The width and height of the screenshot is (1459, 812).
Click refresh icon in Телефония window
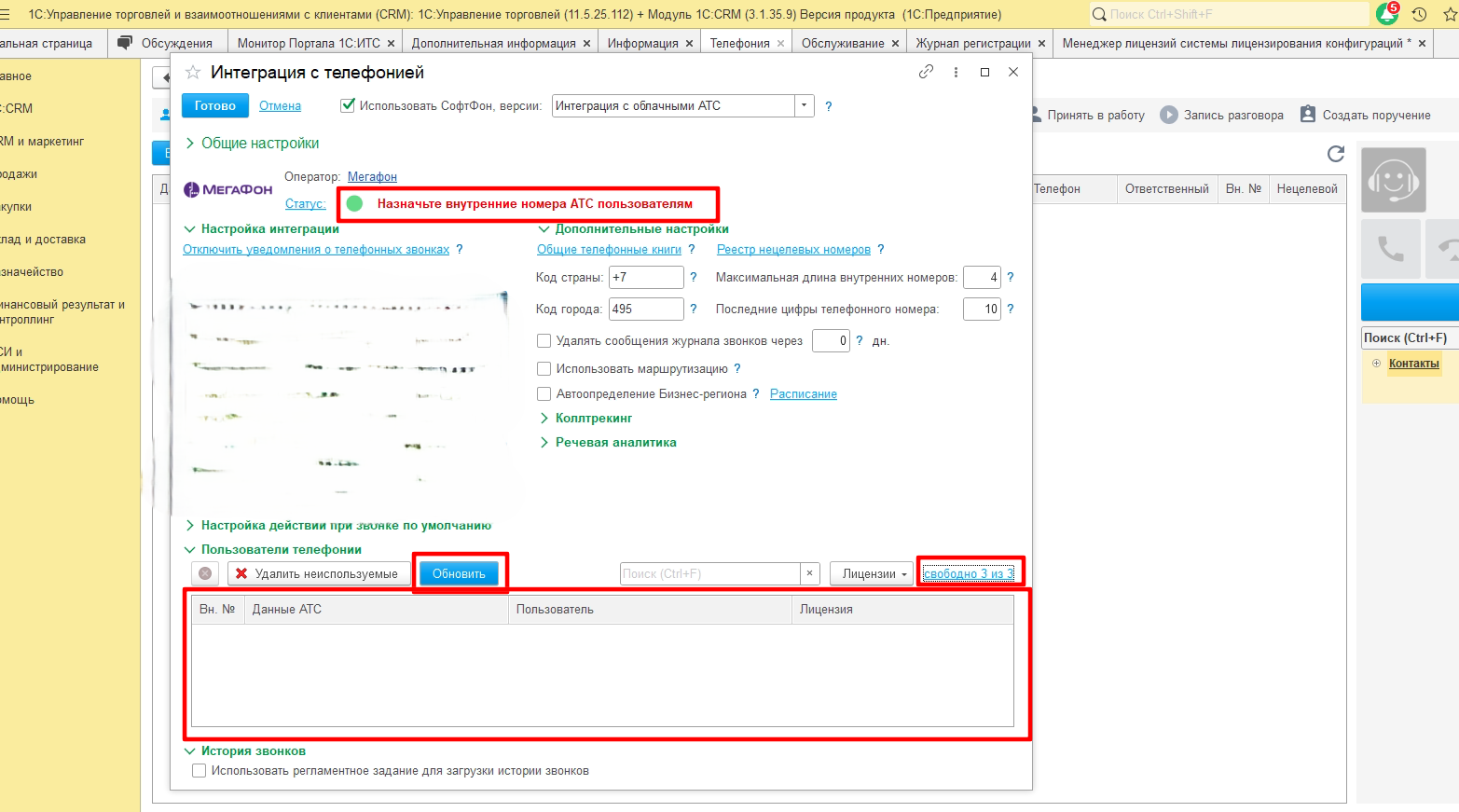[1335, 154]
